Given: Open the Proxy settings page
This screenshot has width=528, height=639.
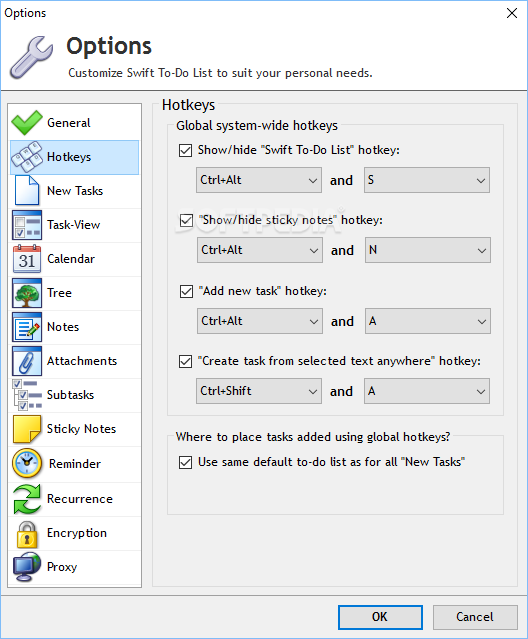Looking at the screenshot, I should 75,567.
